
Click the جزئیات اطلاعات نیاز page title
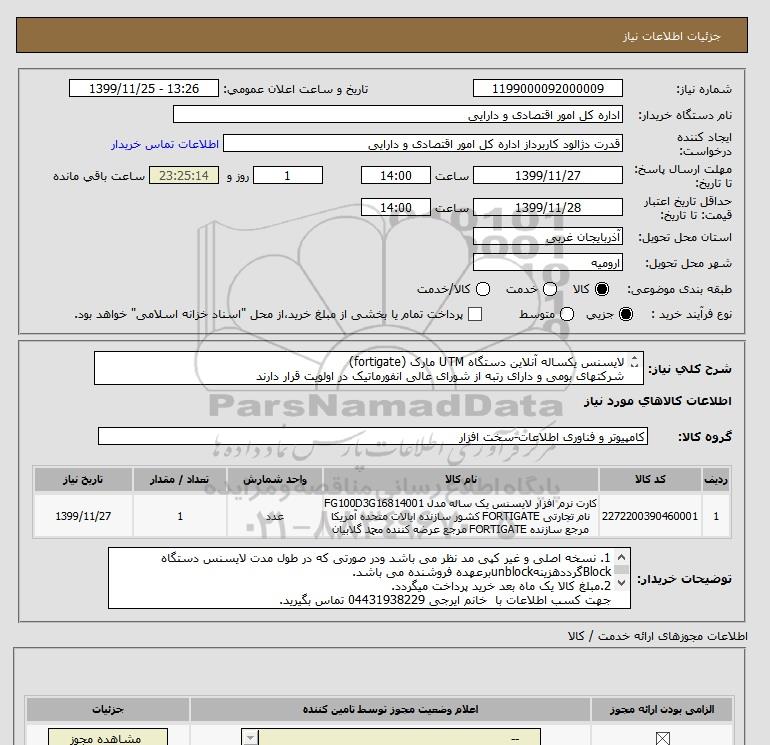point(671,36)
